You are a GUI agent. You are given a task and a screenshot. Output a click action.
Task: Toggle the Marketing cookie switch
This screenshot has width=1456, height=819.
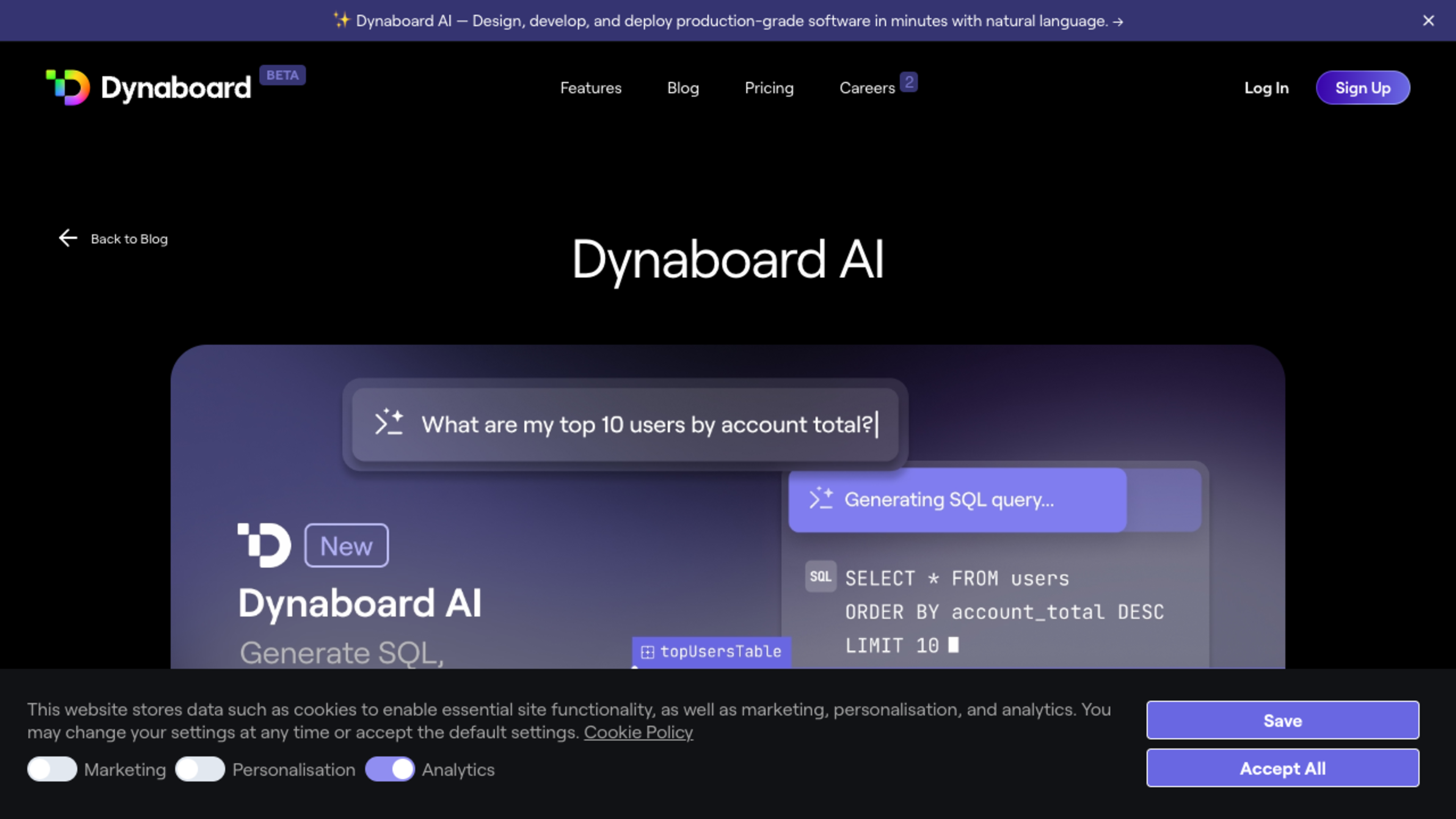coord(51,769)
